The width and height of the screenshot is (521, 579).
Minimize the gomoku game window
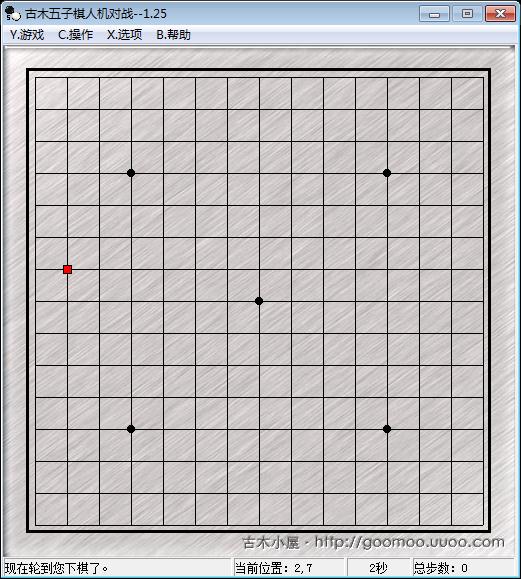point(435,14)
